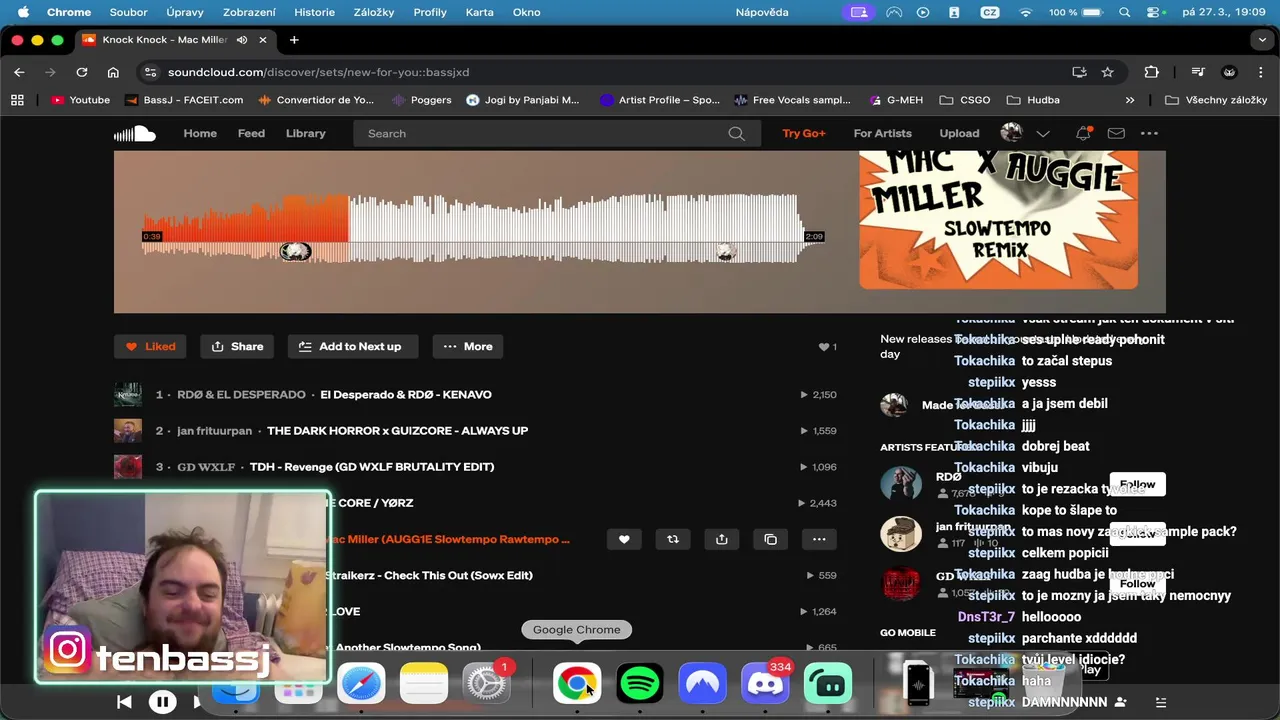Open SoundCloud messages envelope icon
1280x720 pixels.
click(1116, 133)
